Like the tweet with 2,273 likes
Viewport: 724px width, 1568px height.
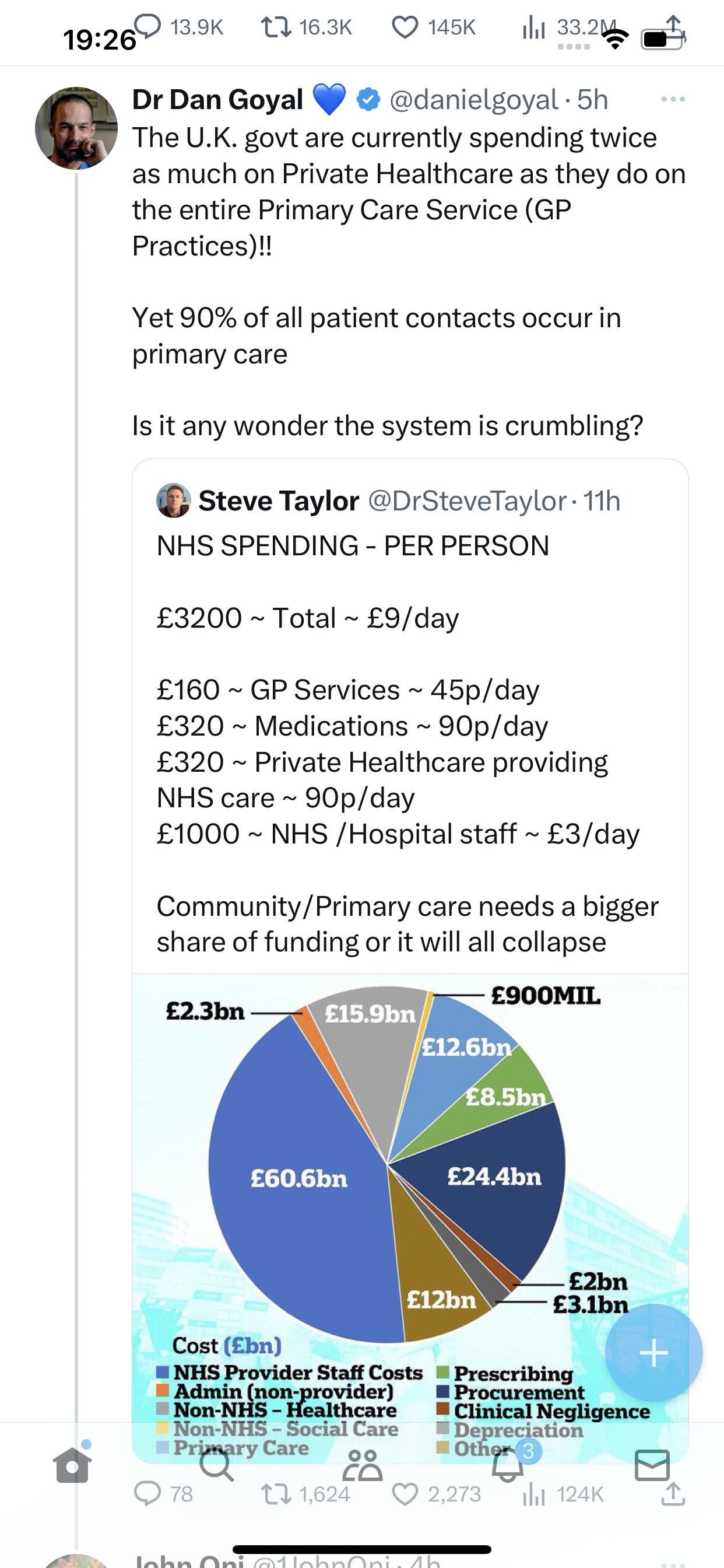[405, 1494]
